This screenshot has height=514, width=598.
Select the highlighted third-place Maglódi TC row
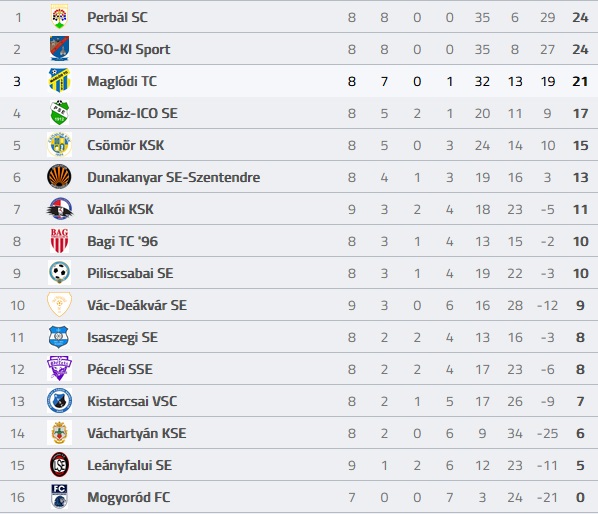(299, 81)
